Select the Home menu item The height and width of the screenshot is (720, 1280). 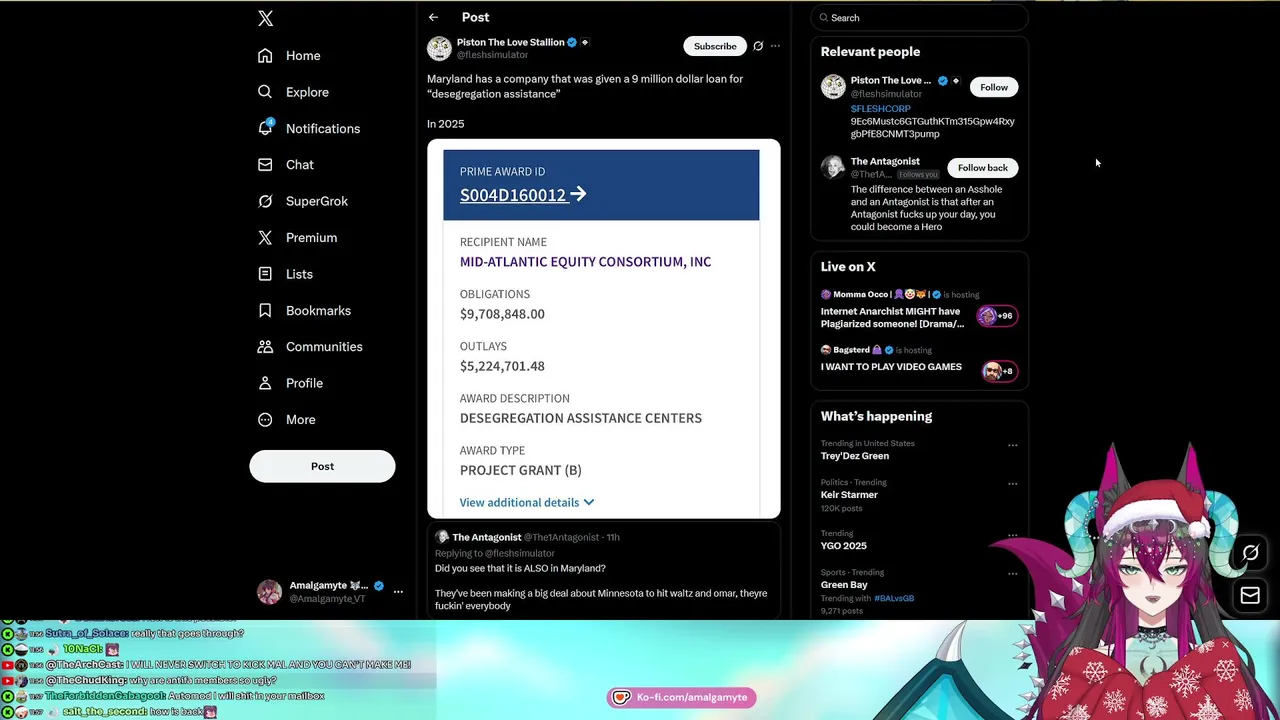click(x=303, y=56)
